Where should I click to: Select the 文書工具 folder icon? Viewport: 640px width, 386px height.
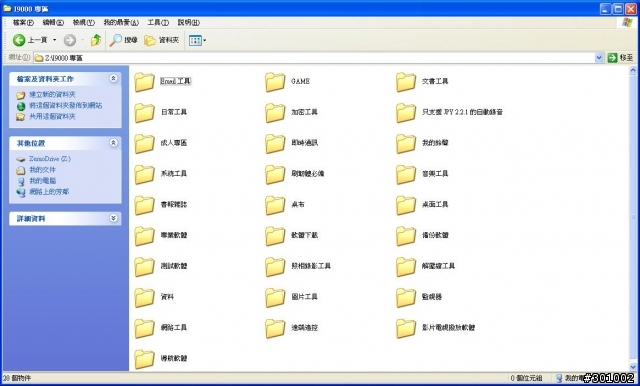tap(406, 82)
